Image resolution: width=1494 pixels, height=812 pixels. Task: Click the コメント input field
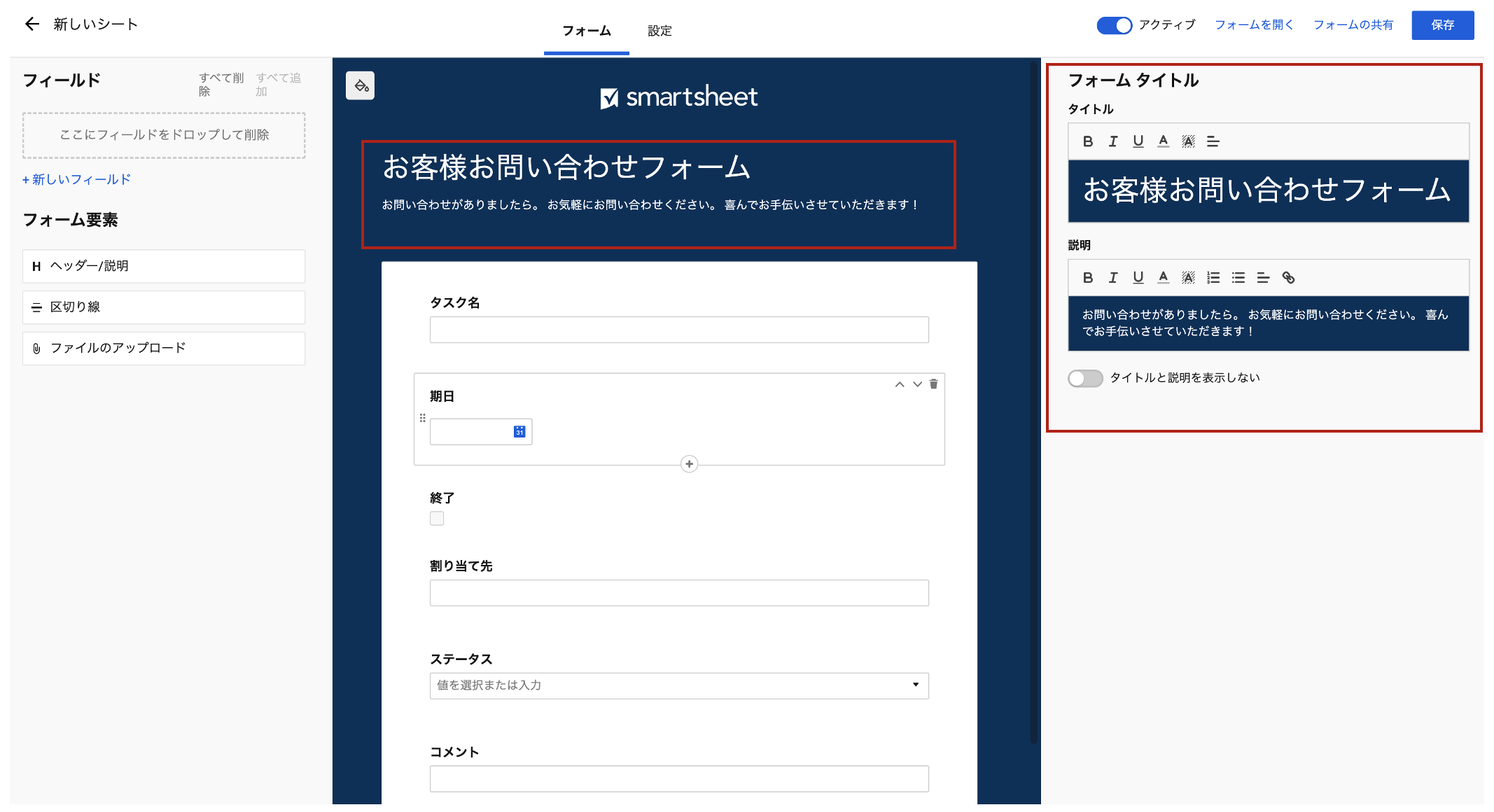coord(679,779)
